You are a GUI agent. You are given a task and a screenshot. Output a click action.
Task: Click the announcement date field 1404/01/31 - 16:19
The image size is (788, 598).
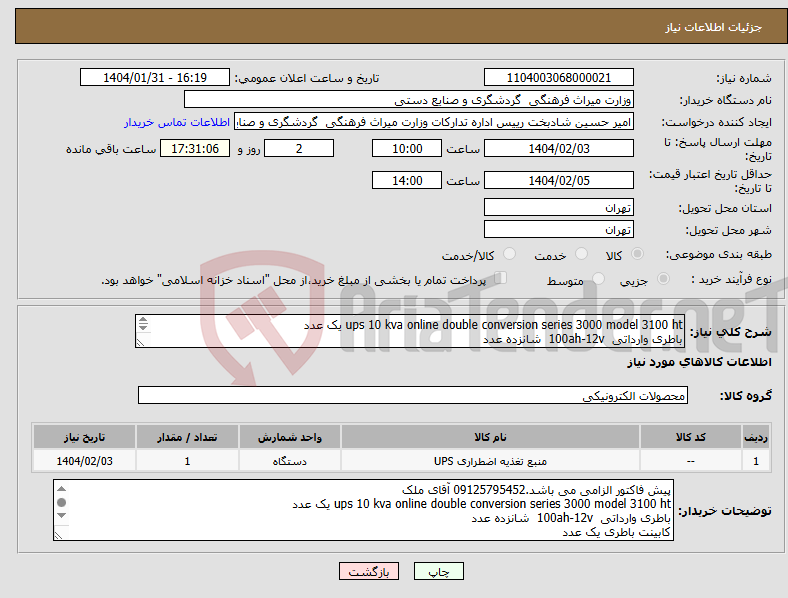click(155, 77)
